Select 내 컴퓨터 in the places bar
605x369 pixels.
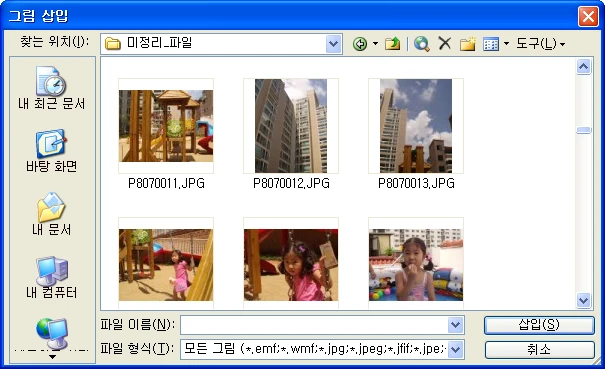point(51,277)
